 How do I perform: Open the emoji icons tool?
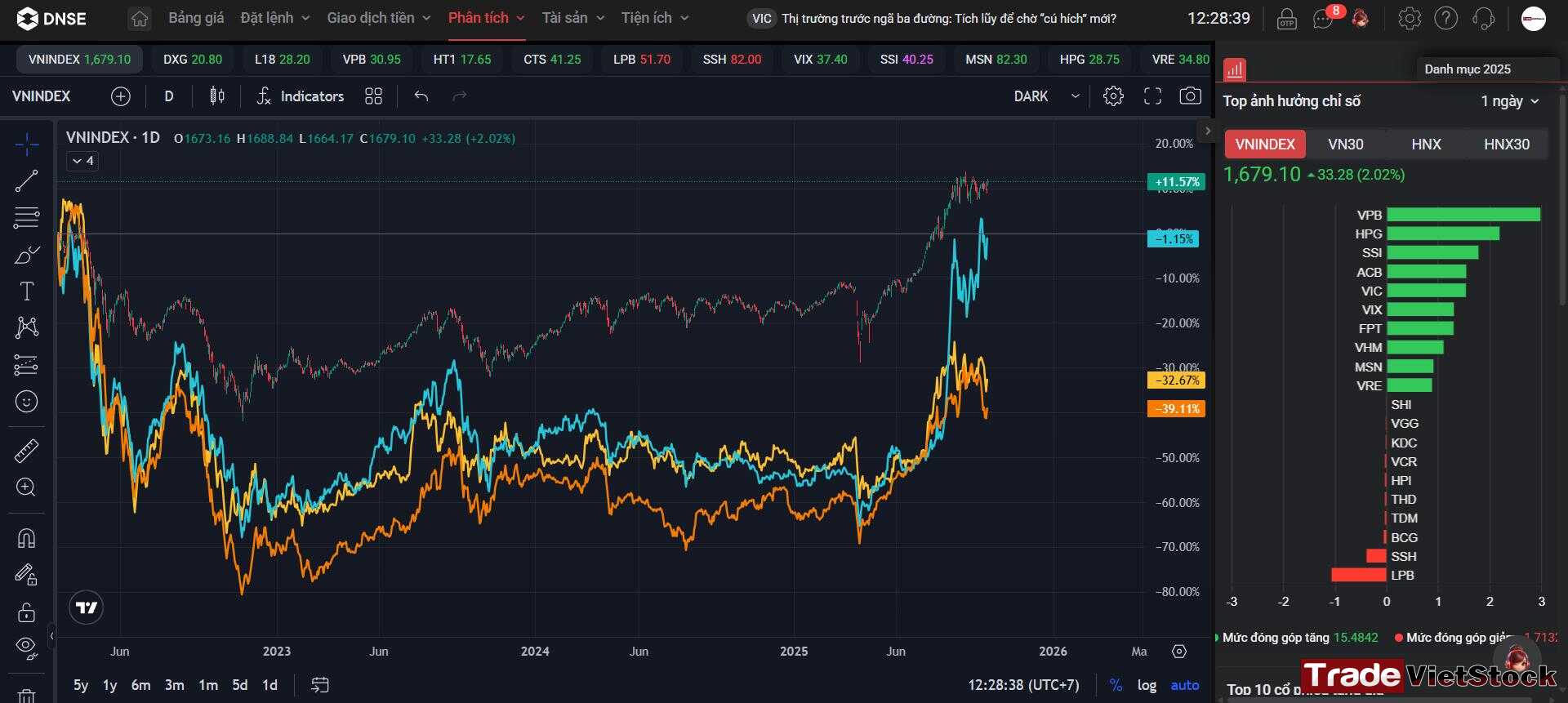coord(26,402)
